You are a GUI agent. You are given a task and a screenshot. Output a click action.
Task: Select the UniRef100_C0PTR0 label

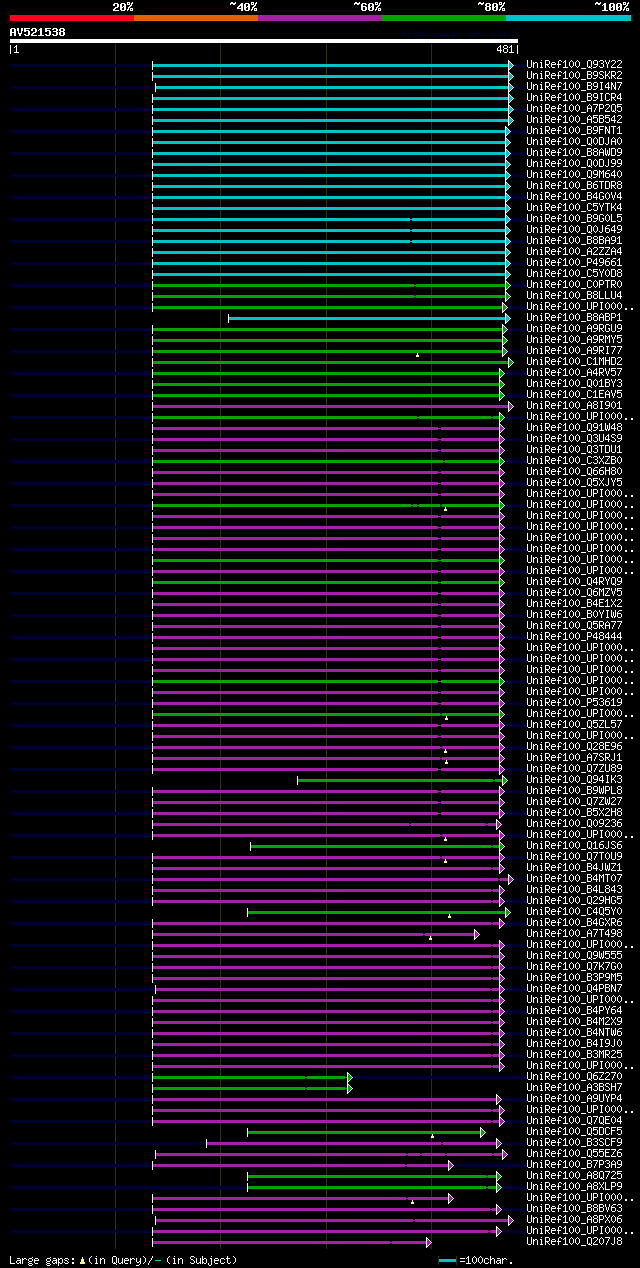pyautogui.click(x=574, y=284)
